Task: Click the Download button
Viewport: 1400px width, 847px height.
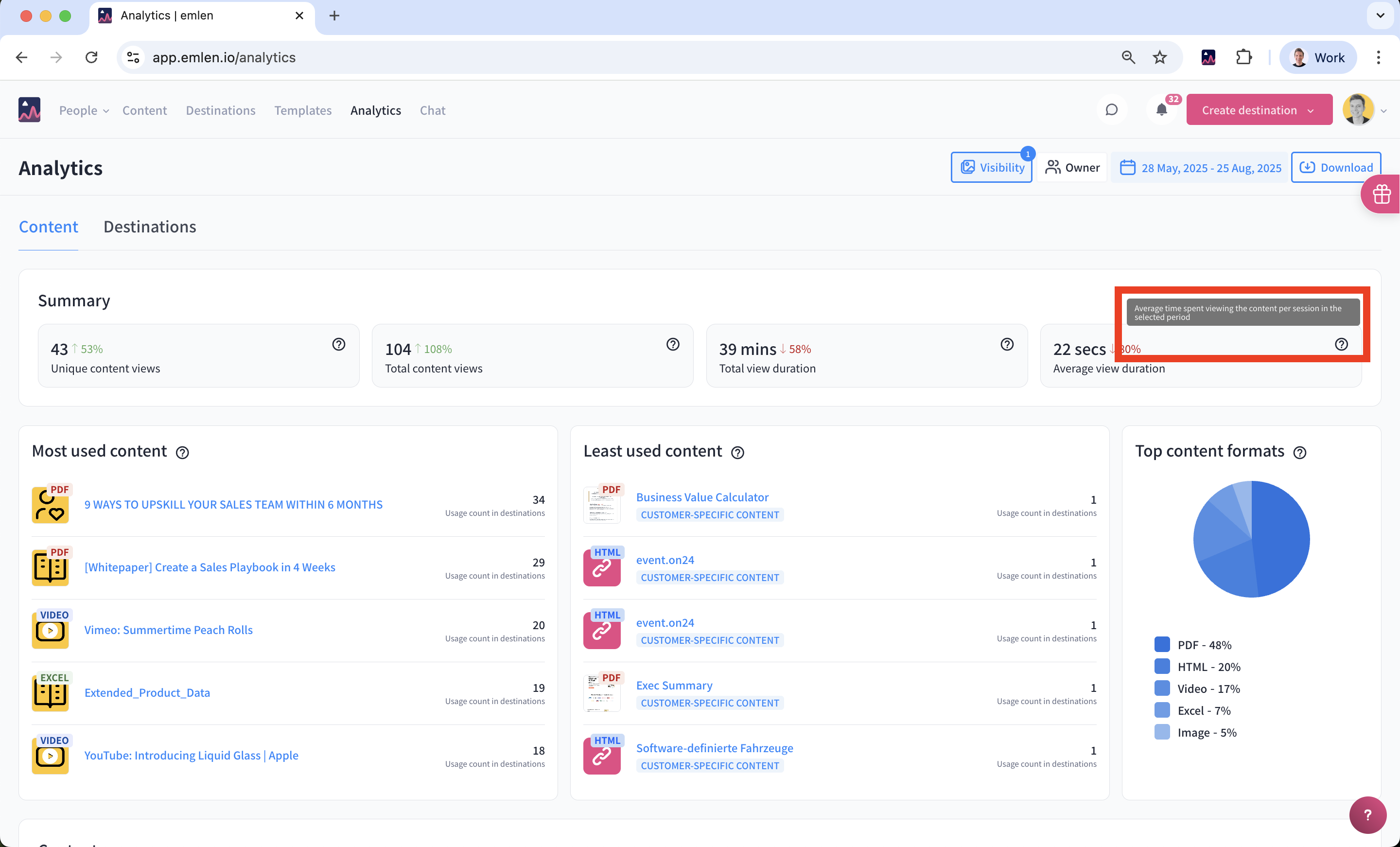Action: pyautogui.click(x=1336, y=168)
